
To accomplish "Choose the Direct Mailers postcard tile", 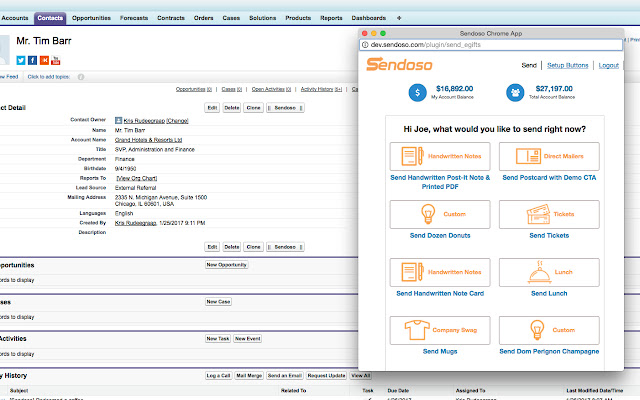I will 549,156.
